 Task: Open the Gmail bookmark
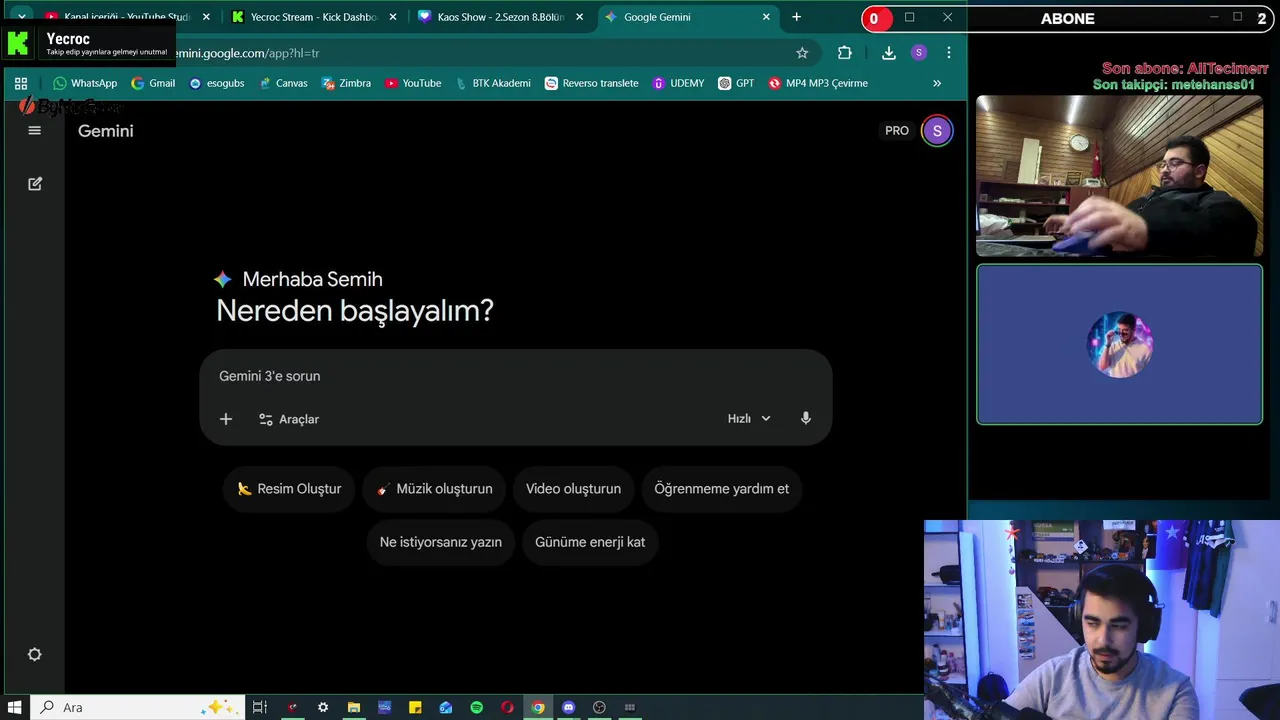click(153, 83)
